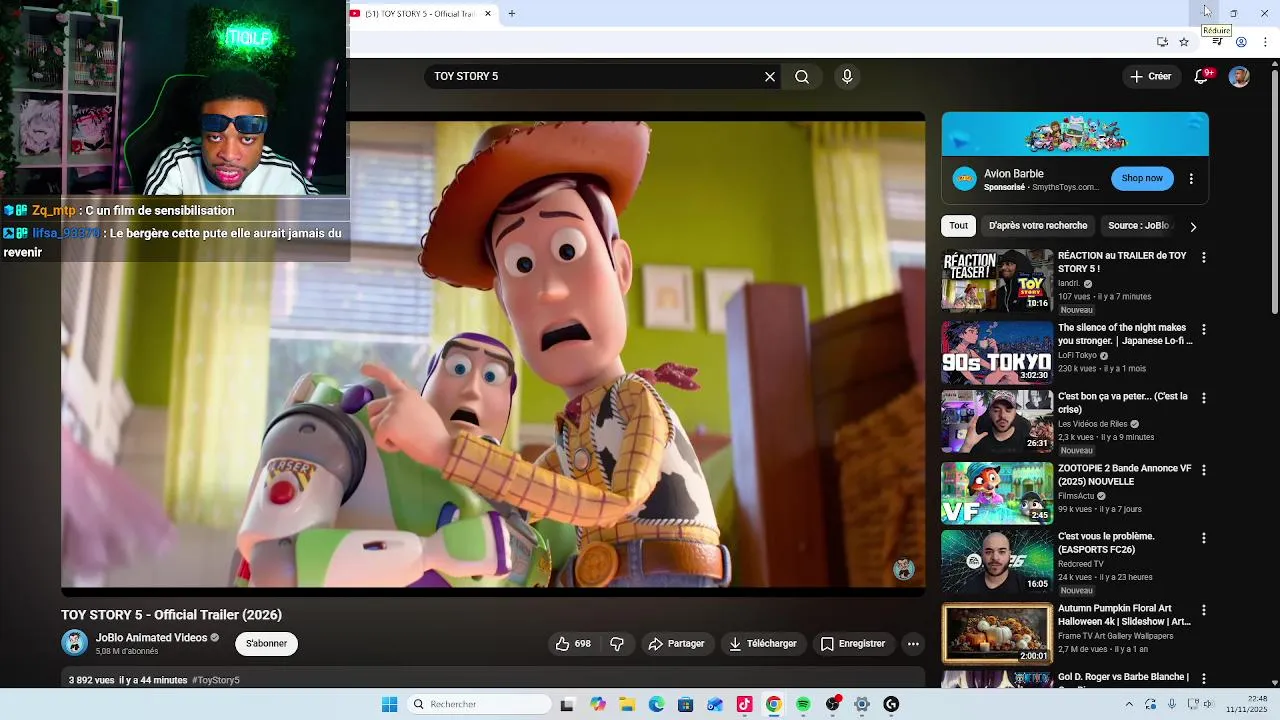Image resolution: width=1280 pixels, height=720 pixels.
Task: Click the Toy Story 5 video player
Action: (x=493, y=354)
